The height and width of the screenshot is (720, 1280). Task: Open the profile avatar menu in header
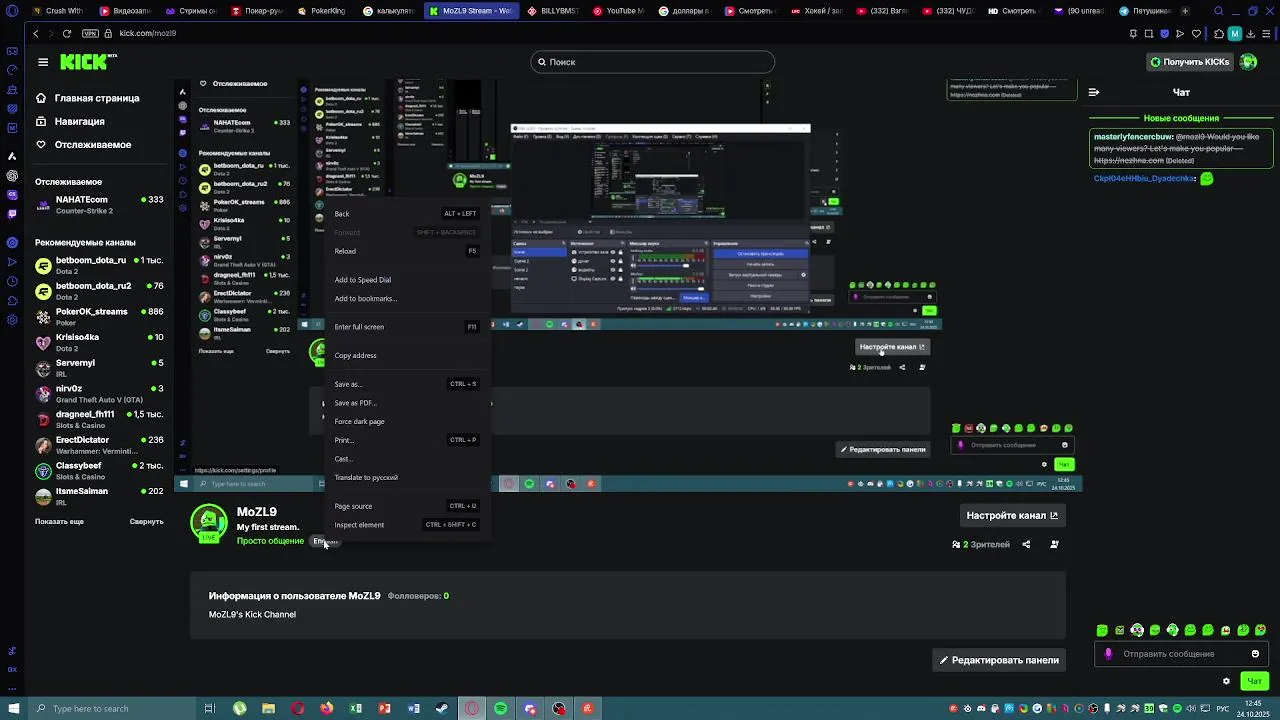pos(1248,62)
